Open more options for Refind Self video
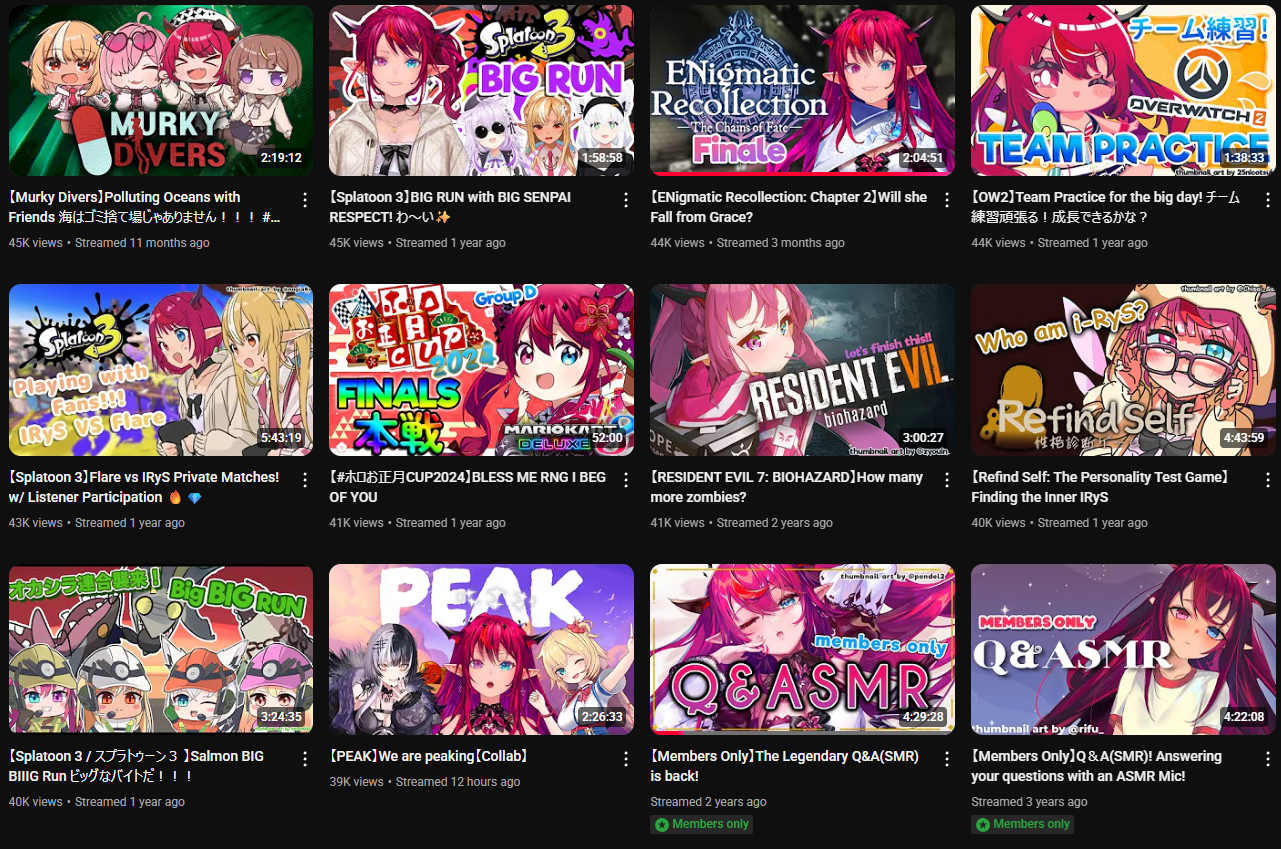The height and width of the screenshot is (849, 1281). coord(1268,480)
